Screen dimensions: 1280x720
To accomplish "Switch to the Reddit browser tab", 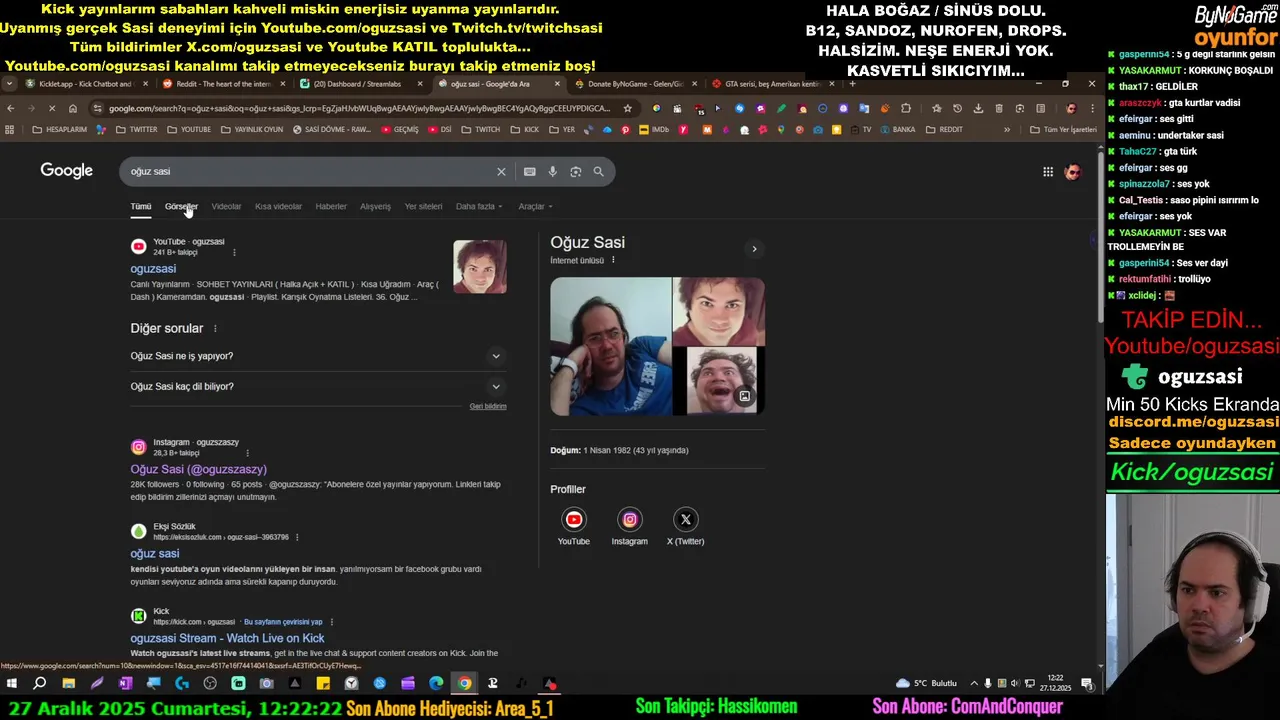I will 221,84.
